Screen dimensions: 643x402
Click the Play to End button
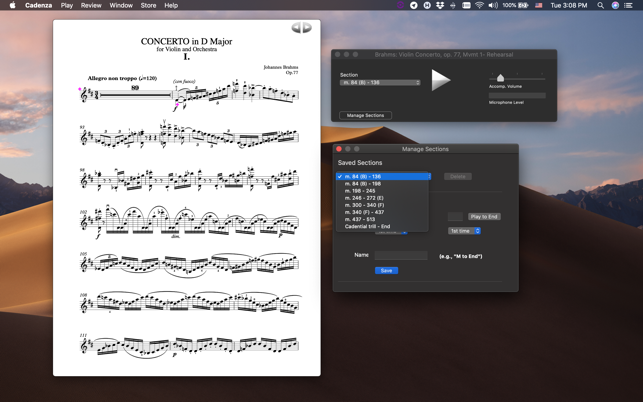click(484, 217)
